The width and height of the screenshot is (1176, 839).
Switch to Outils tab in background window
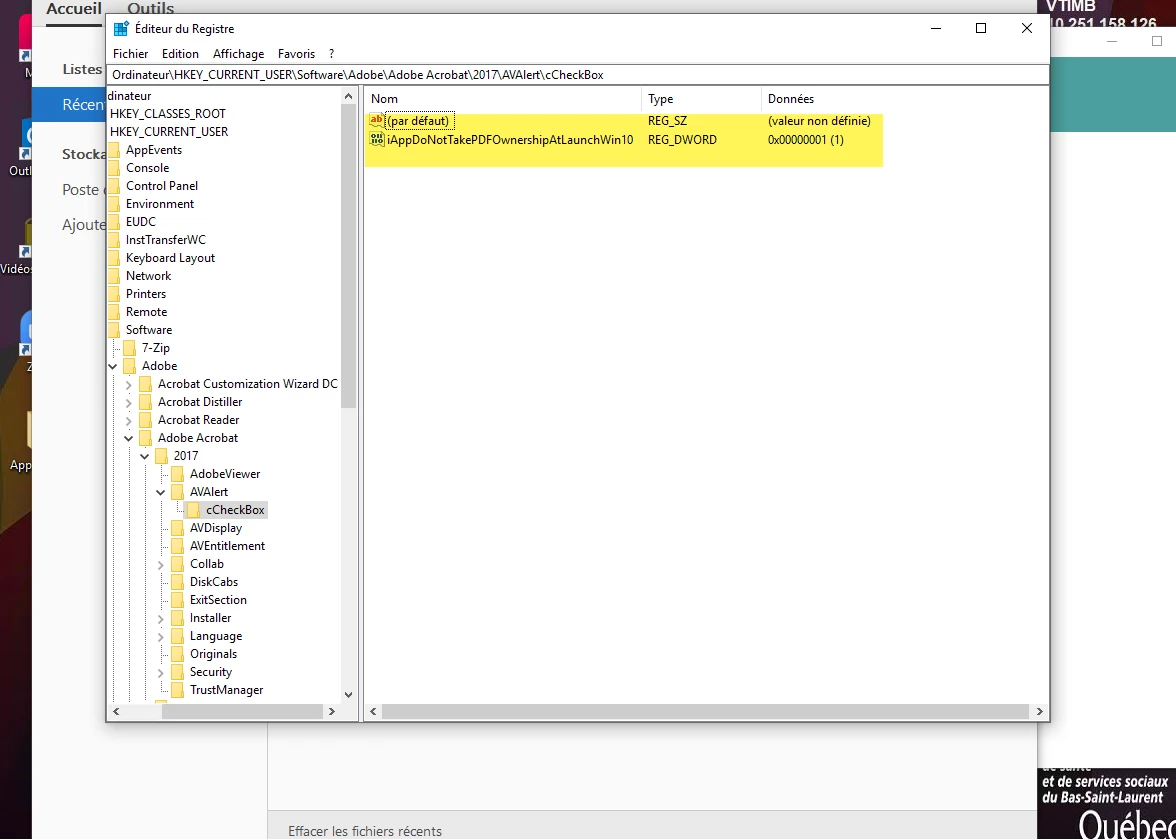tap(150, 7)
